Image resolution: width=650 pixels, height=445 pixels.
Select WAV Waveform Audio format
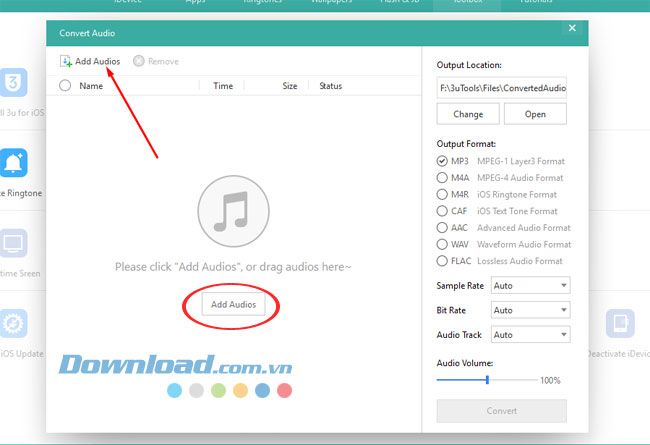coord(442,244)
